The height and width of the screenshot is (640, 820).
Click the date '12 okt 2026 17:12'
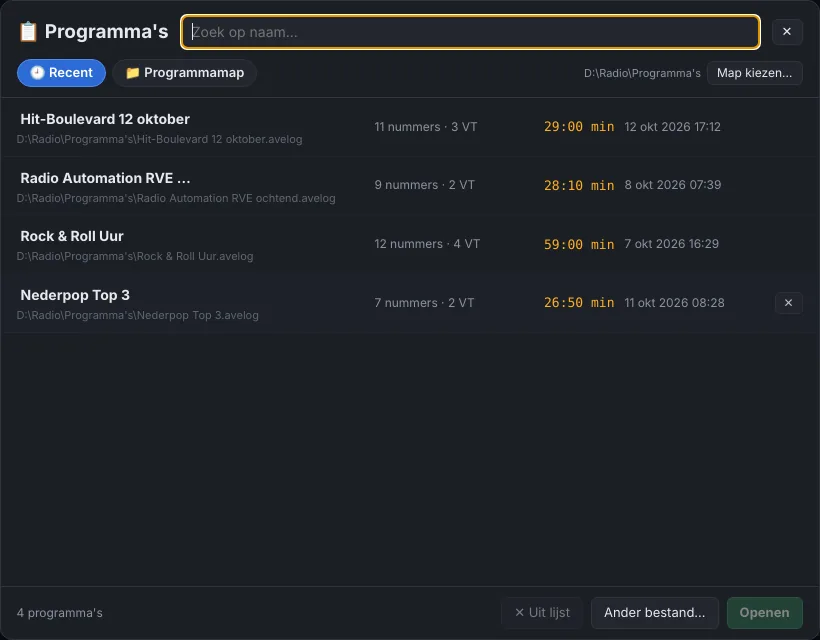click(x=673, y=127)
